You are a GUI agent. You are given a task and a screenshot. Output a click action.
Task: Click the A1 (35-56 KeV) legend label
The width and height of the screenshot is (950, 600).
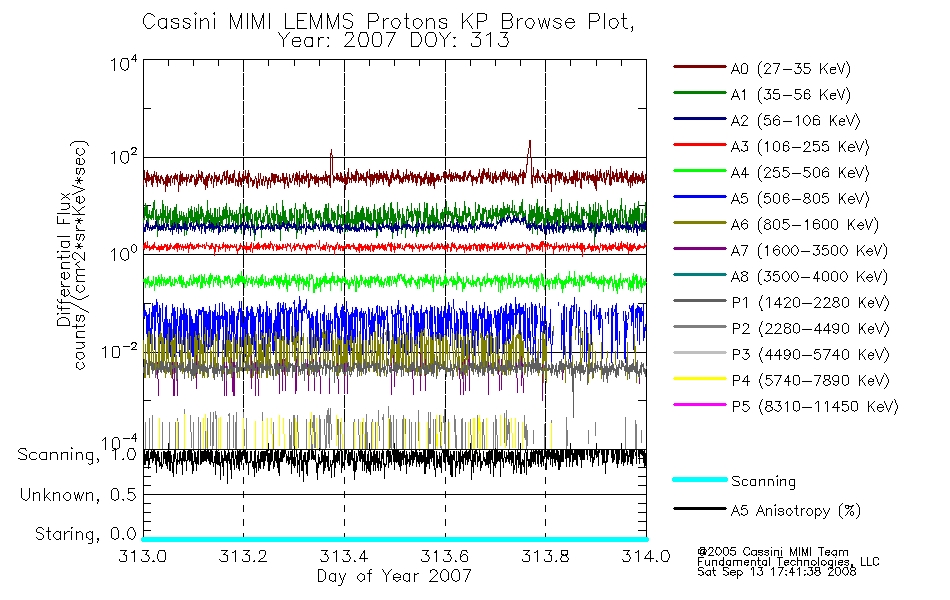click(x=791, y=95)
